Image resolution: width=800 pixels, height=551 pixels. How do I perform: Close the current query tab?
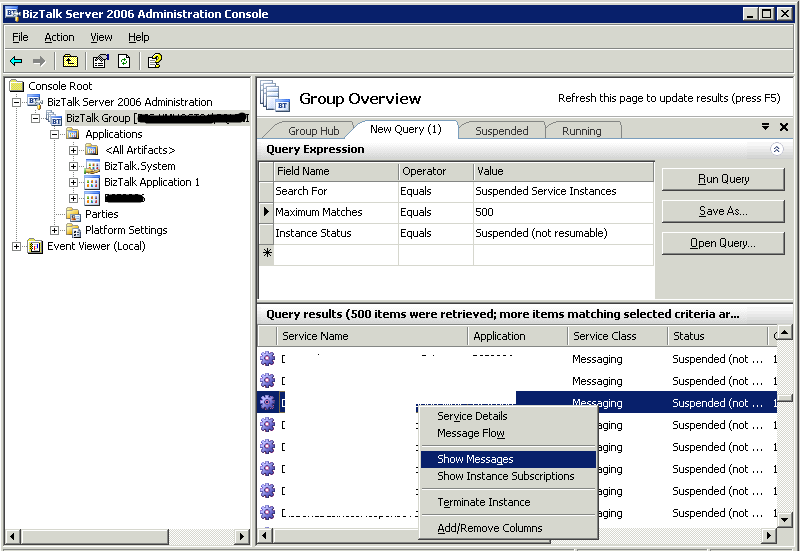point(784,127)
